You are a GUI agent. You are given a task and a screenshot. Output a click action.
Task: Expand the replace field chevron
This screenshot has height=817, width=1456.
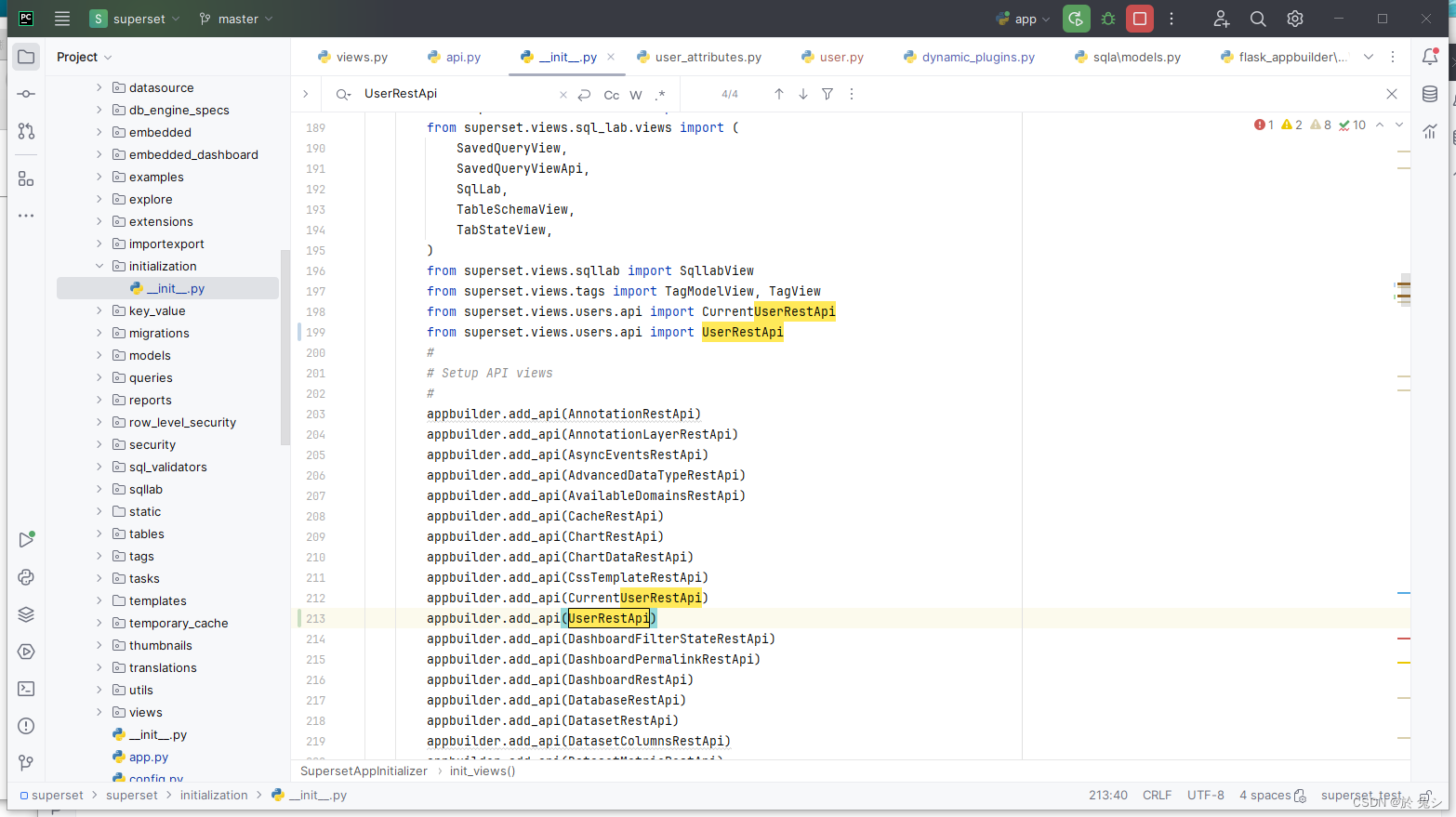click(306, 94)
